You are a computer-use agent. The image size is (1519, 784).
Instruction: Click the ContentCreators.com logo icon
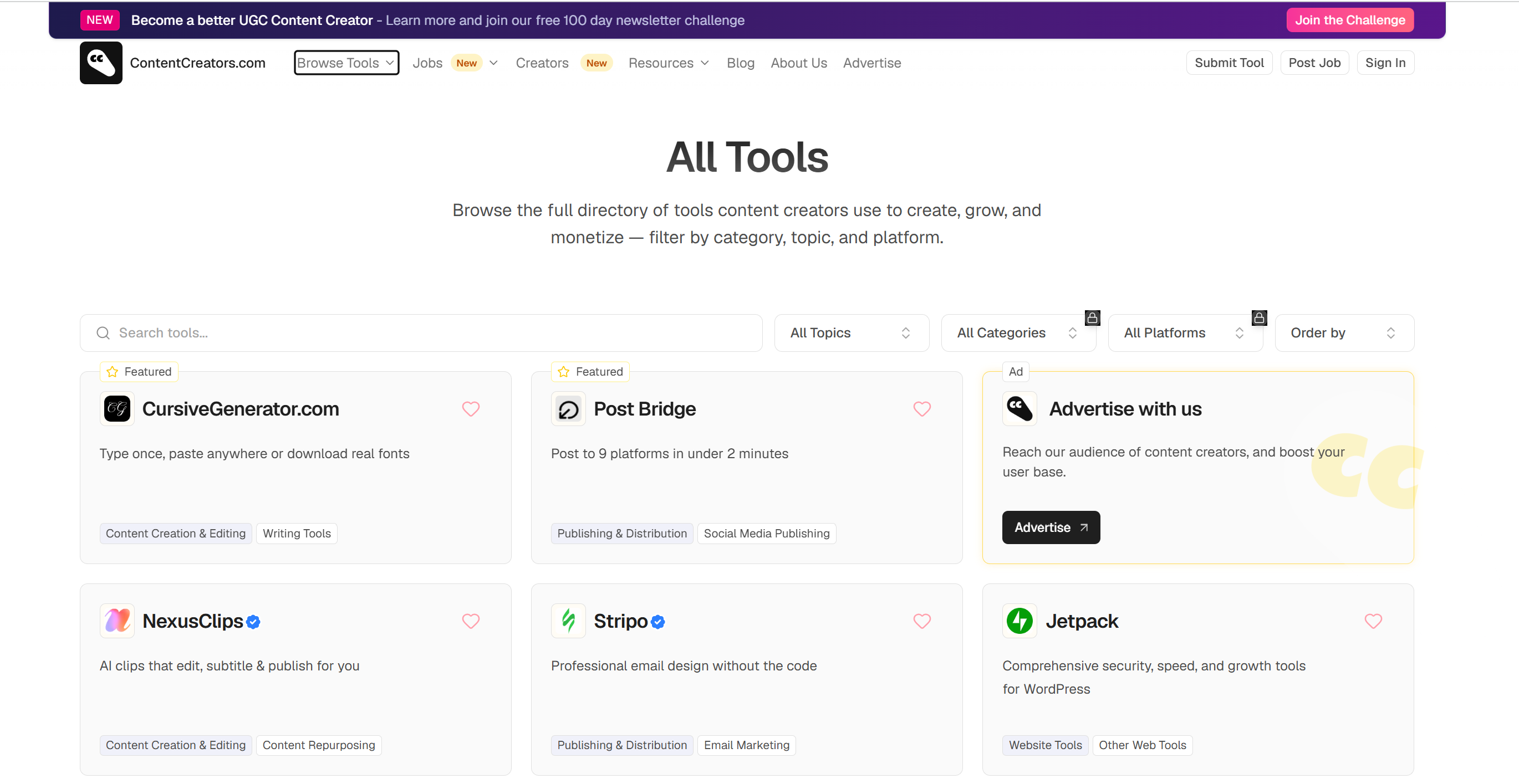coord(101,63)
